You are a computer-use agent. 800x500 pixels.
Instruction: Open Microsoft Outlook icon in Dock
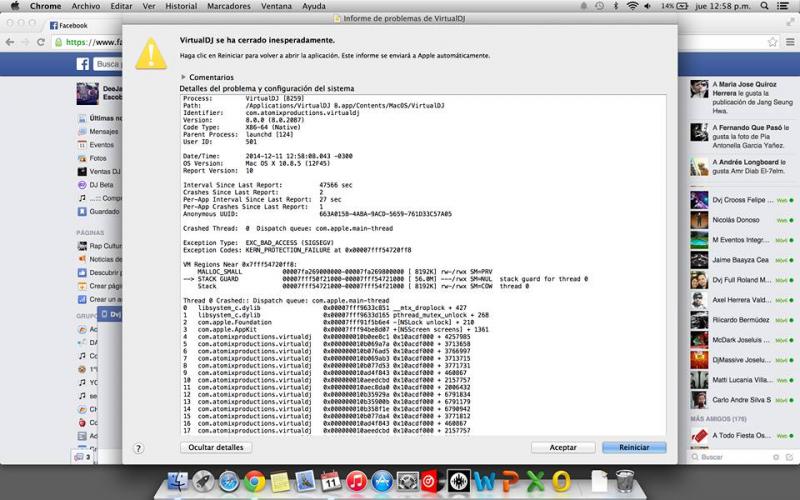561,481
